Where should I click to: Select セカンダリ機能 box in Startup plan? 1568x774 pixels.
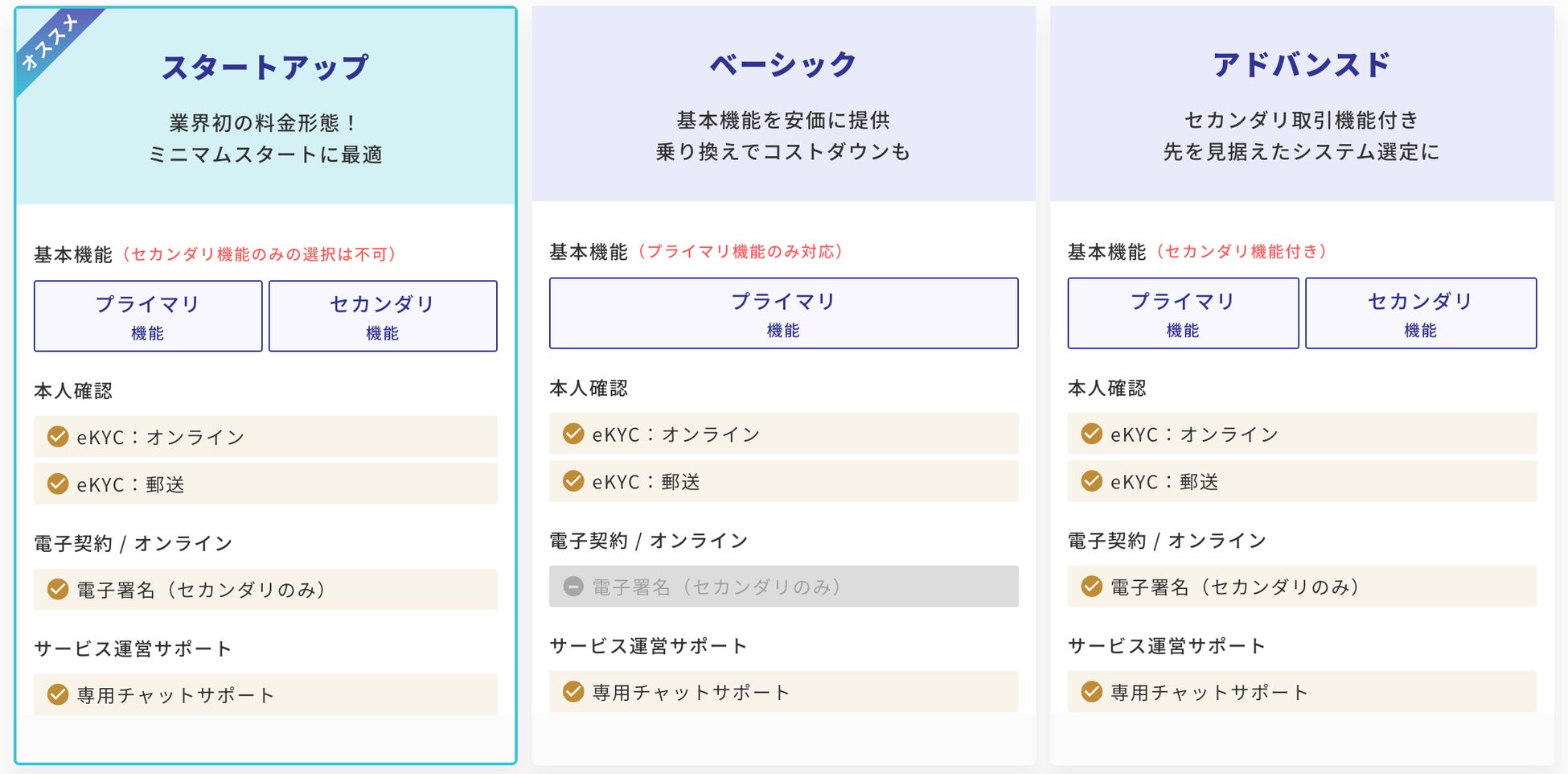click(383, 316)
